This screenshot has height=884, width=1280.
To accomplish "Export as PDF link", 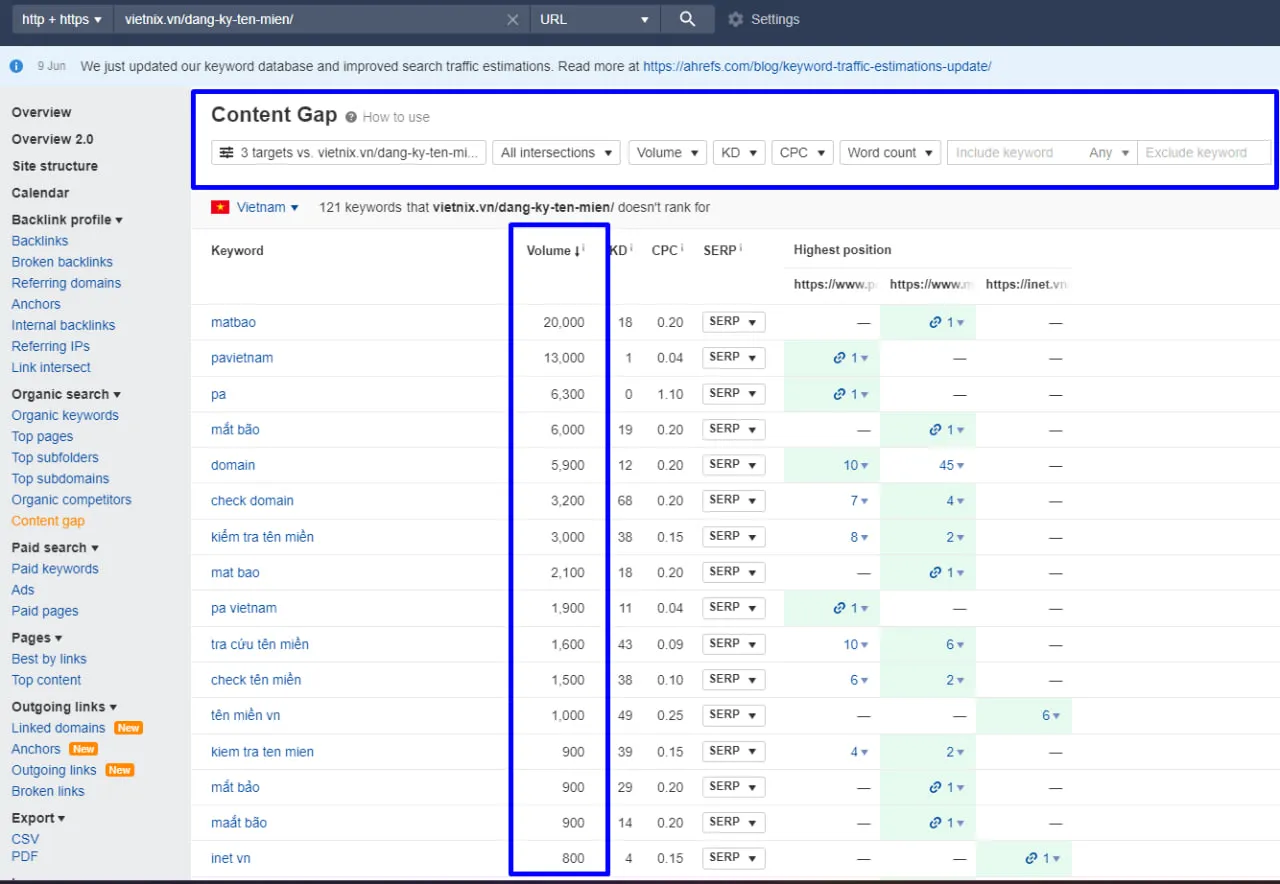I will (24, 856).
